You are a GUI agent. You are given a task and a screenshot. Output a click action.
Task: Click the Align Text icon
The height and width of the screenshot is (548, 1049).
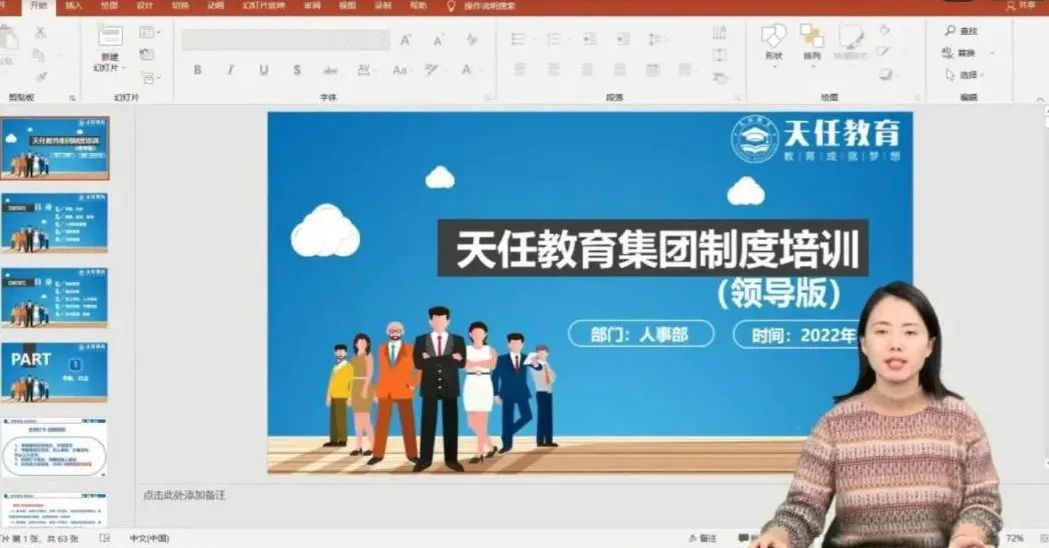720,55
